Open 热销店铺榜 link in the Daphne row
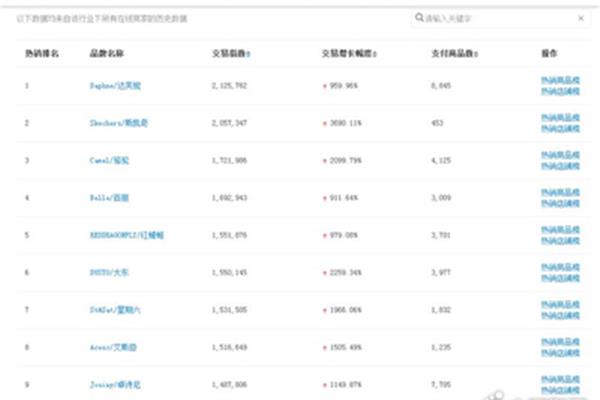The width and height of the screenshot is (600, 400). 560,91
